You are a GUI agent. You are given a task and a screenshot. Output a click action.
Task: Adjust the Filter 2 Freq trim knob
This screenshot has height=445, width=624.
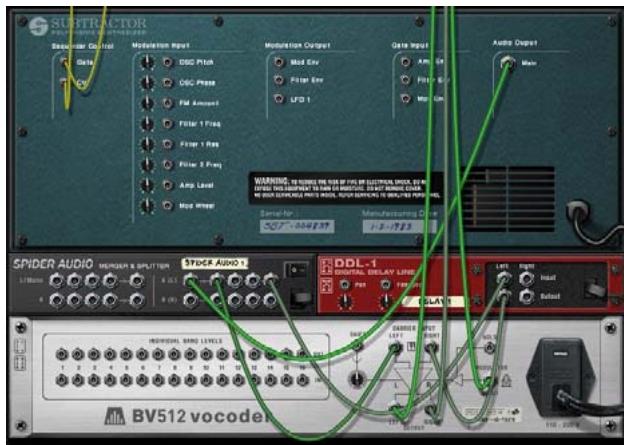[x=147, y=164]
